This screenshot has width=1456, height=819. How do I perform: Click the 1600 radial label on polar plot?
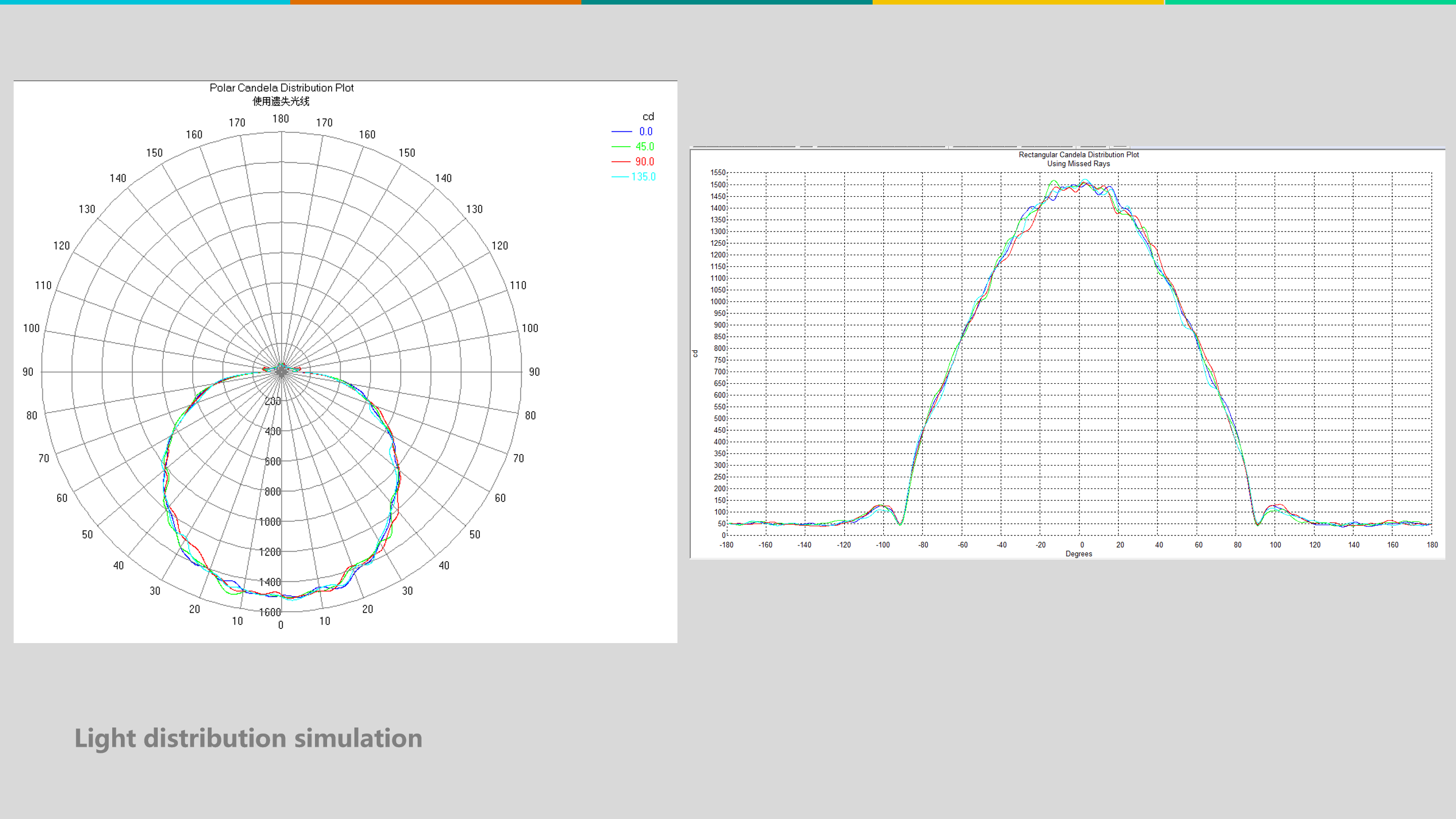coord(269,612)
